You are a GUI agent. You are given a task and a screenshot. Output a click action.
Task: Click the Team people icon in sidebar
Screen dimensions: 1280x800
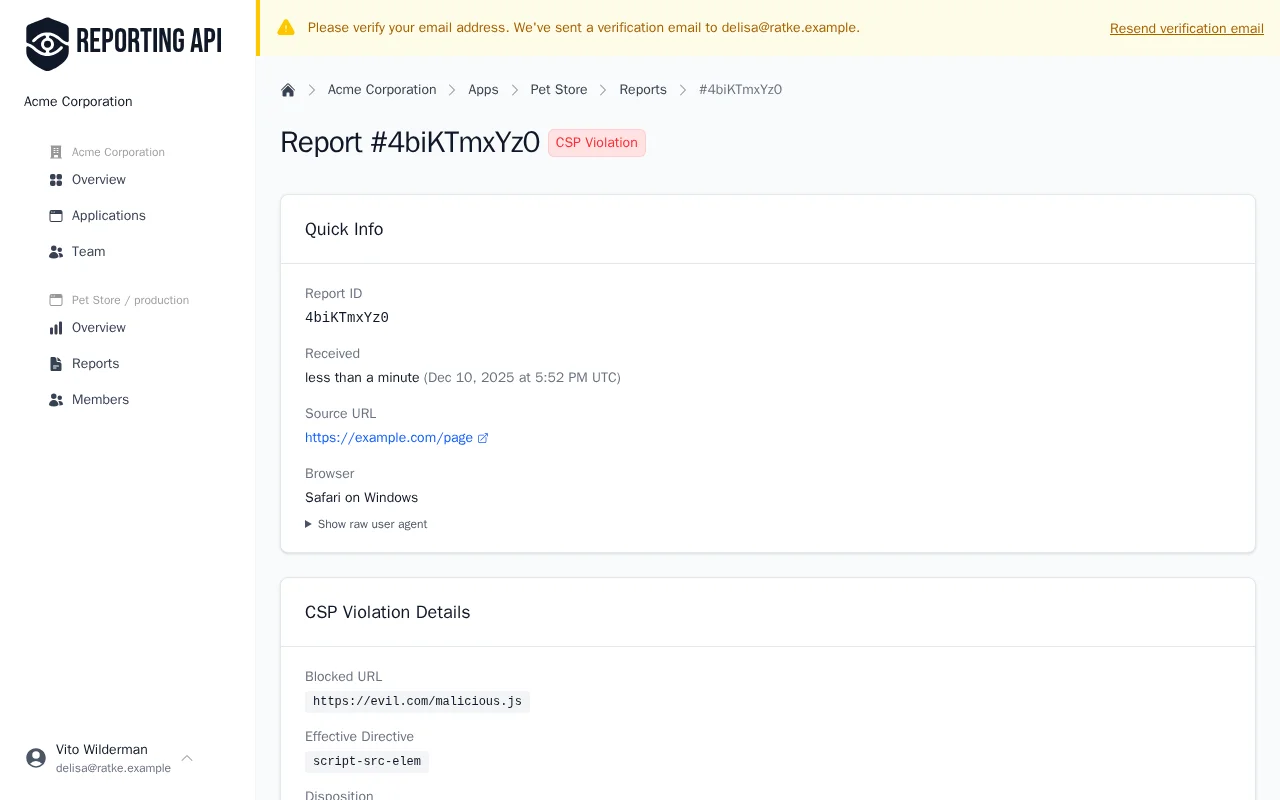pyautogui.click(x=56, y=252)
